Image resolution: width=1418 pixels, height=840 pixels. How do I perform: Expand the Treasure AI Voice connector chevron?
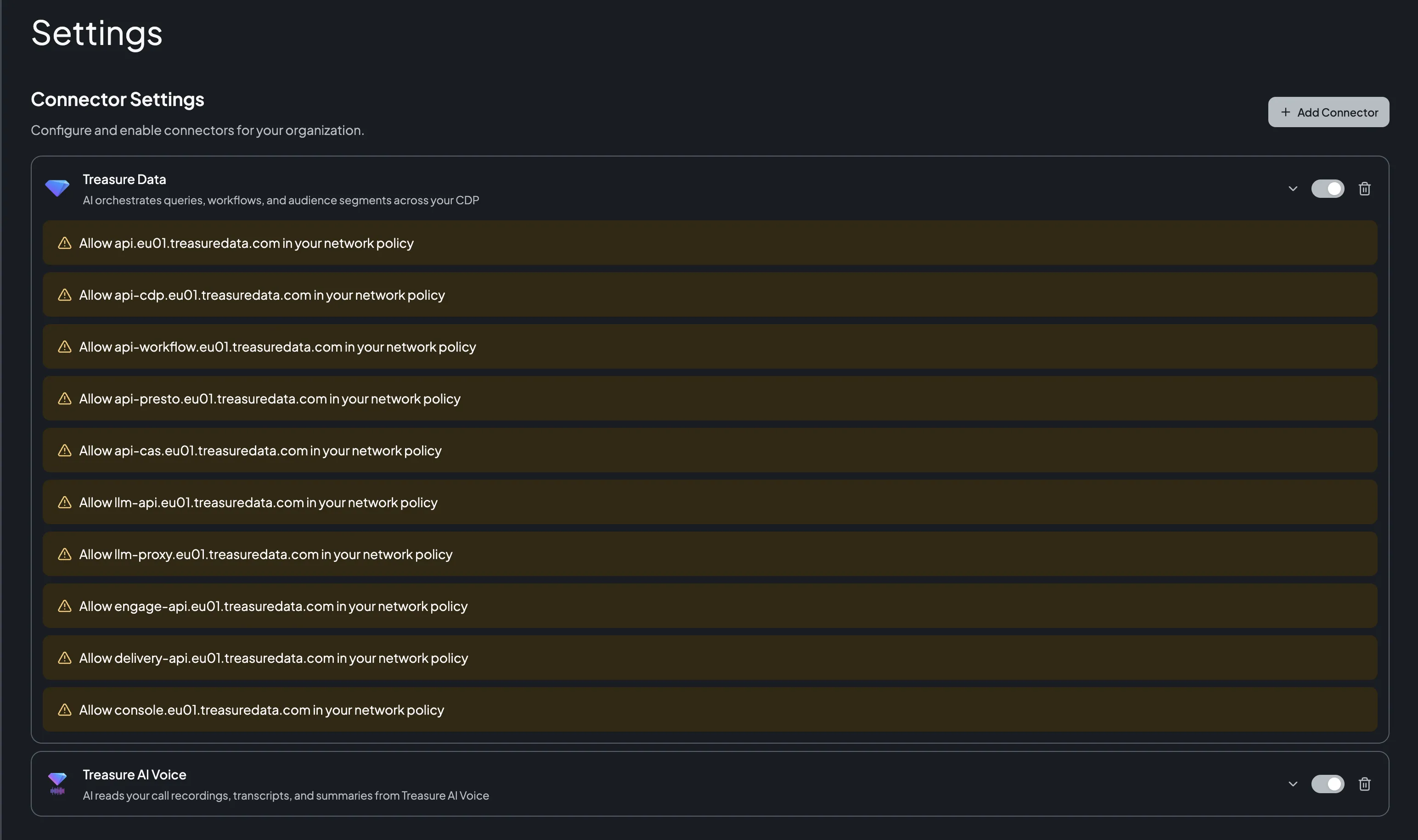[1293, 784]
